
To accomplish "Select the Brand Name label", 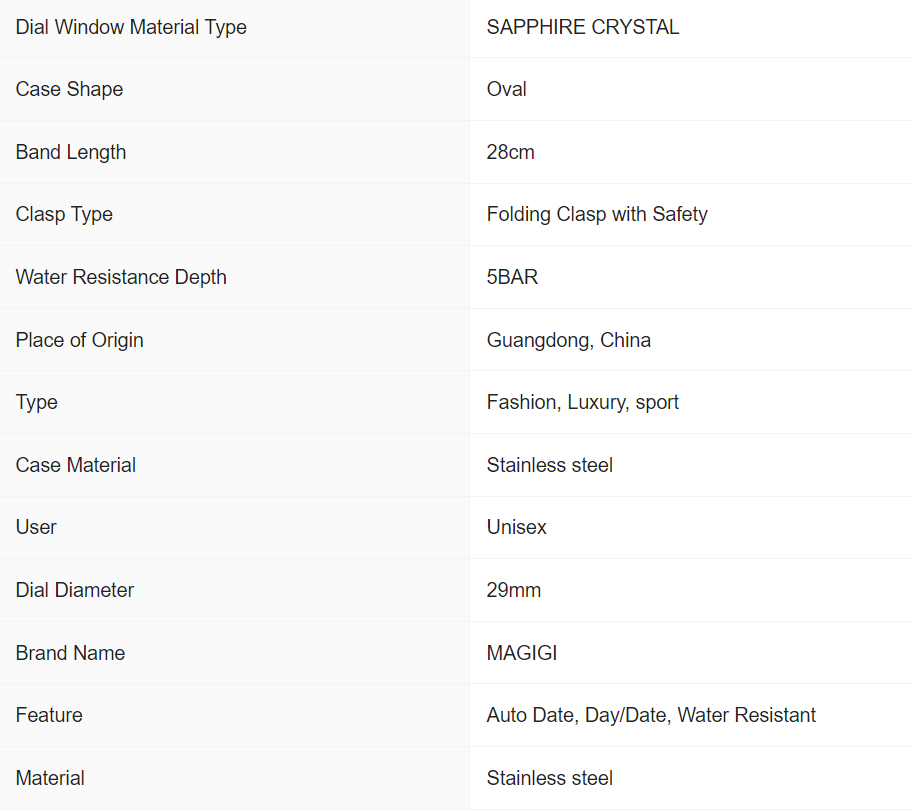I will pyautogui.click(x=70, y=653).
